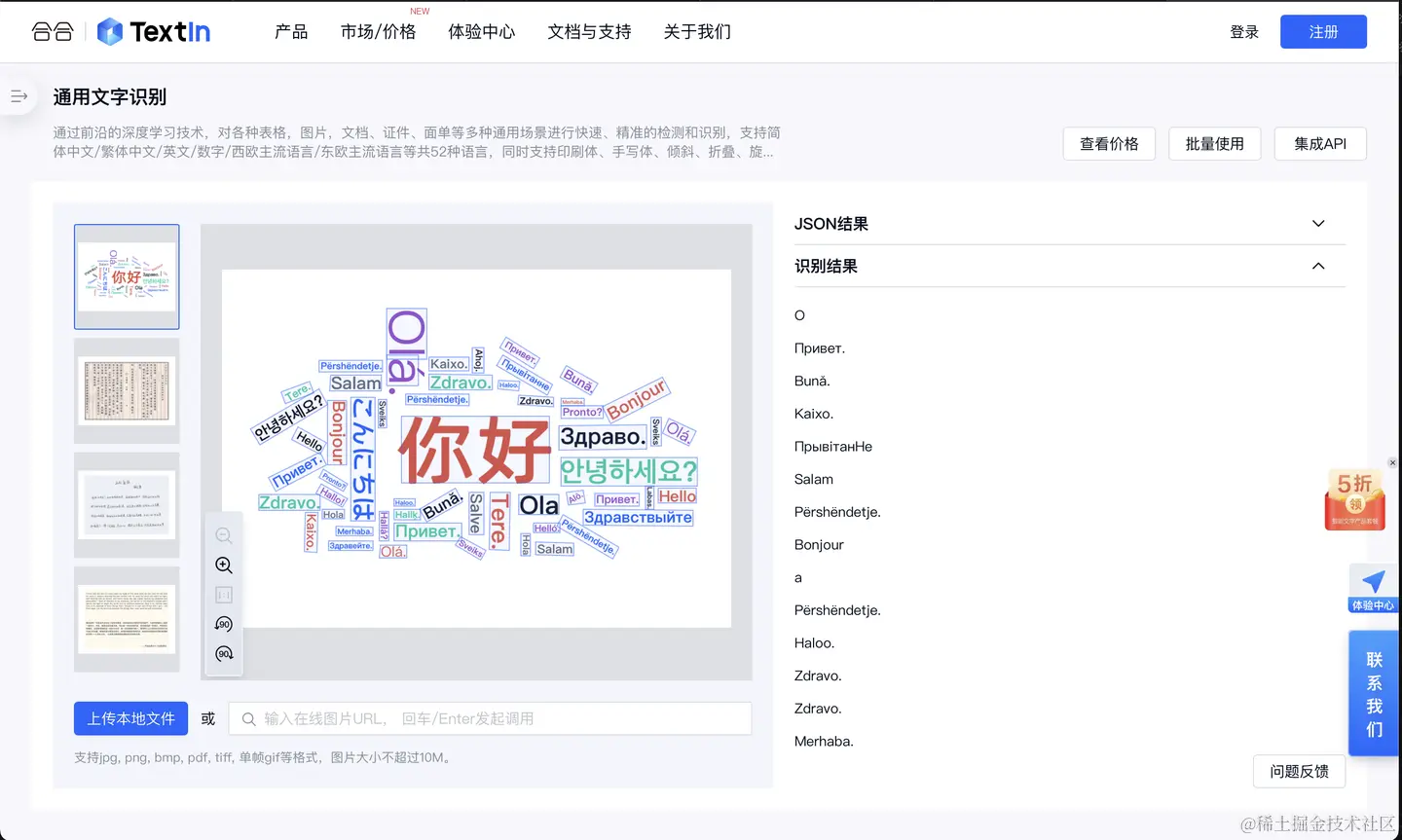Image resolution: width=1402 pixels, height=840 pixels.
Task: Click the 批量使用 button
Action: 1215,144
